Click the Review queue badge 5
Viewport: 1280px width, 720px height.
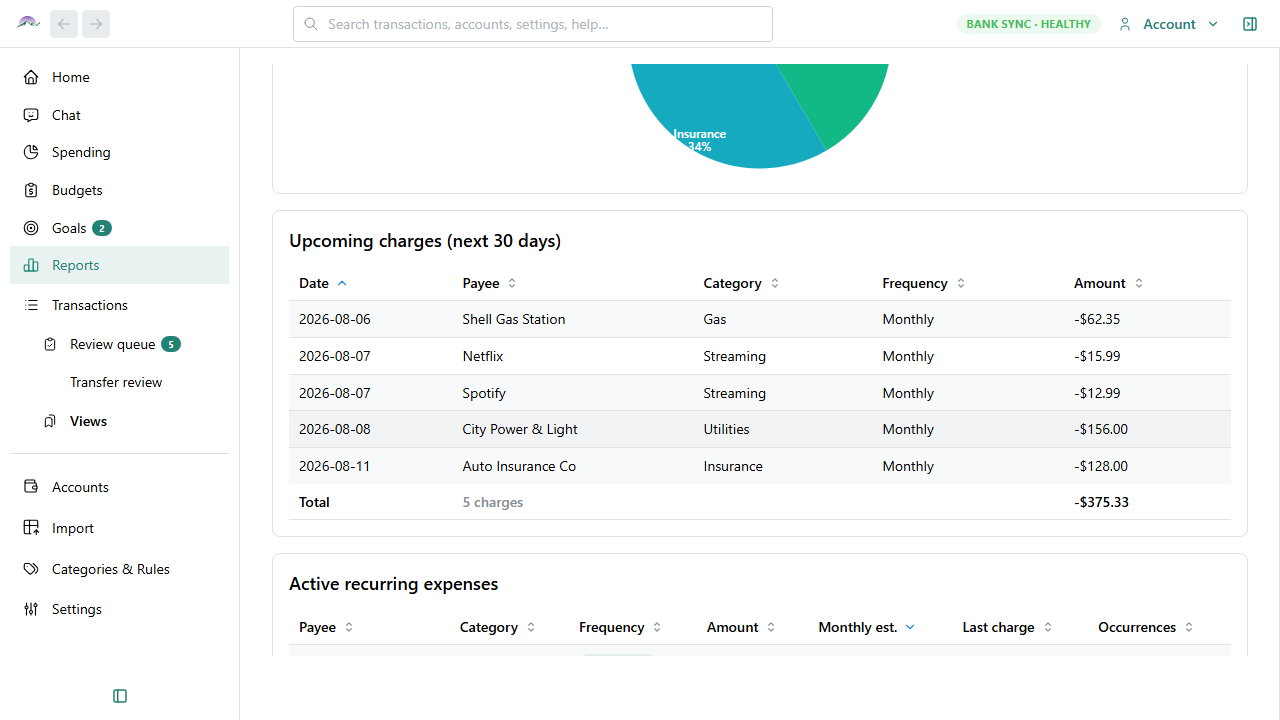pyautogui.click(x=171, y=344)
